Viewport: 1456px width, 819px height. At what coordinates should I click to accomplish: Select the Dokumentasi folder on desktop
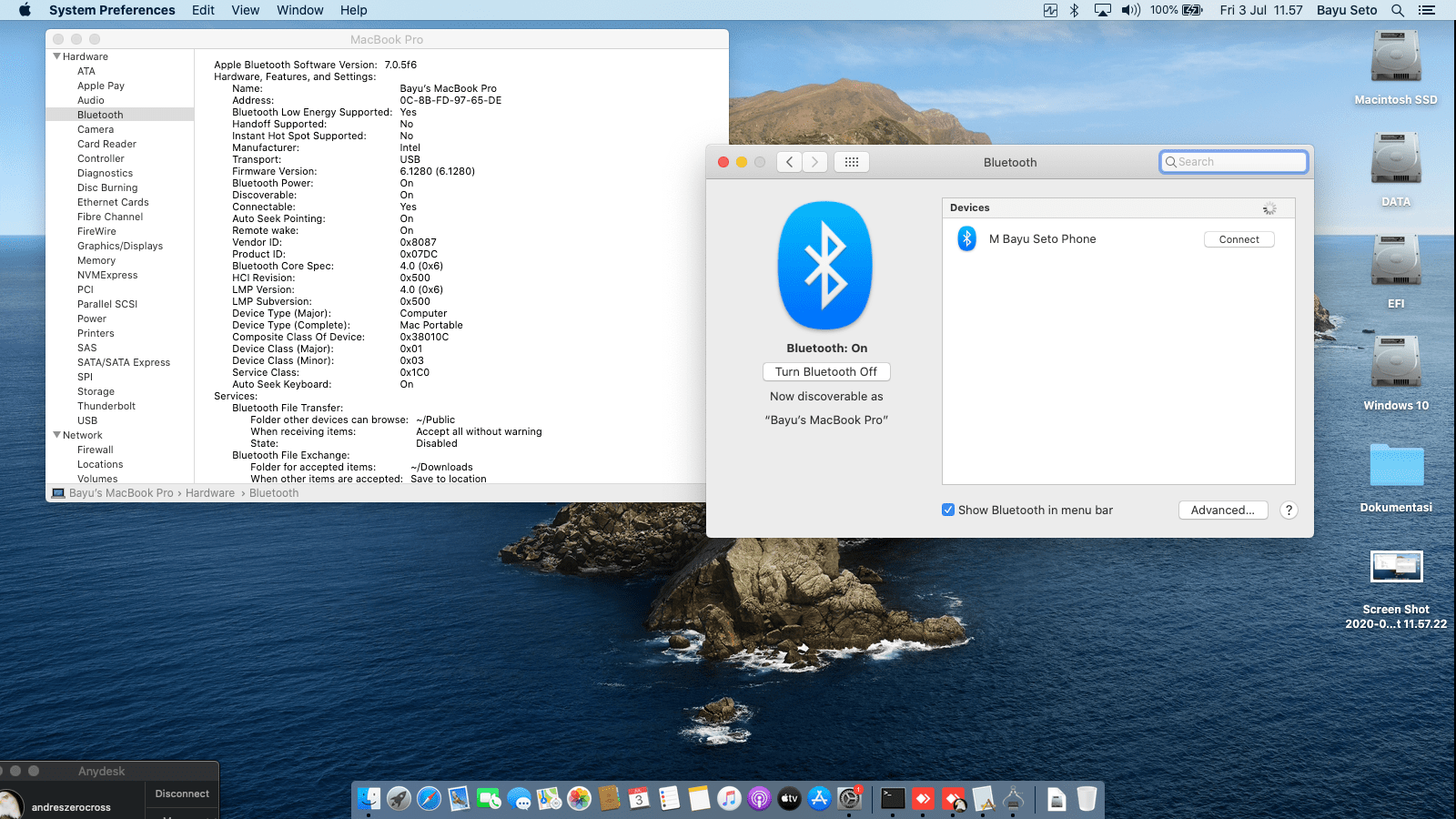click(1396, 477)
